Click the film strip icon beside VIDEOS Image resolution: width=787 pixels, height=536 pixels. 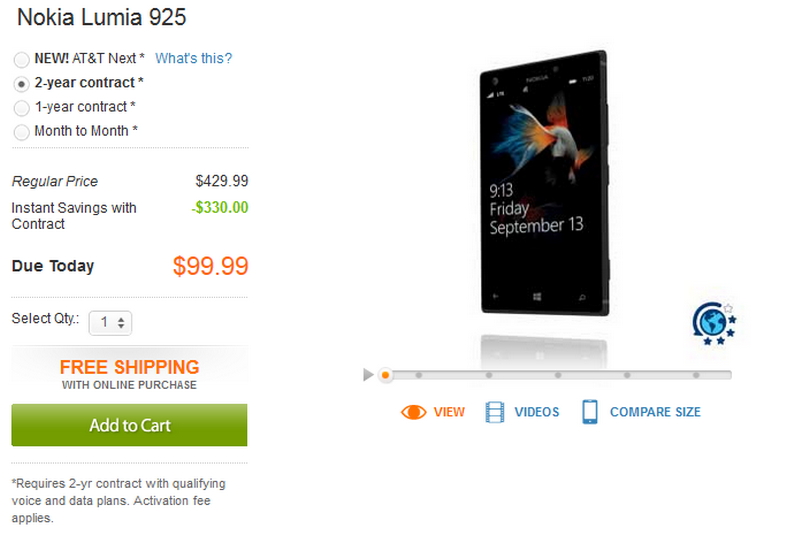point(495,412)
